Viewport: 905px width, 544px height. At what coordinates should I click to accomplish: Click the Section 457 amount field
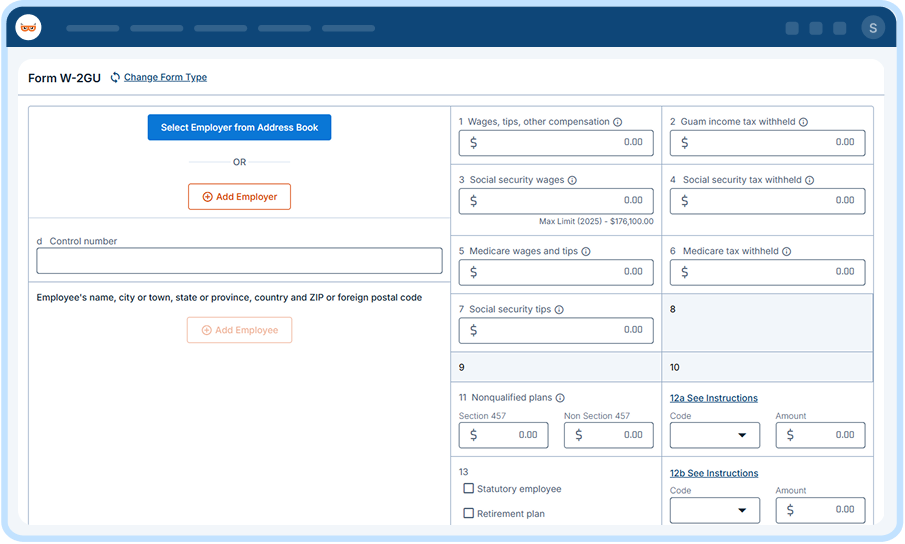coord(503,436)
